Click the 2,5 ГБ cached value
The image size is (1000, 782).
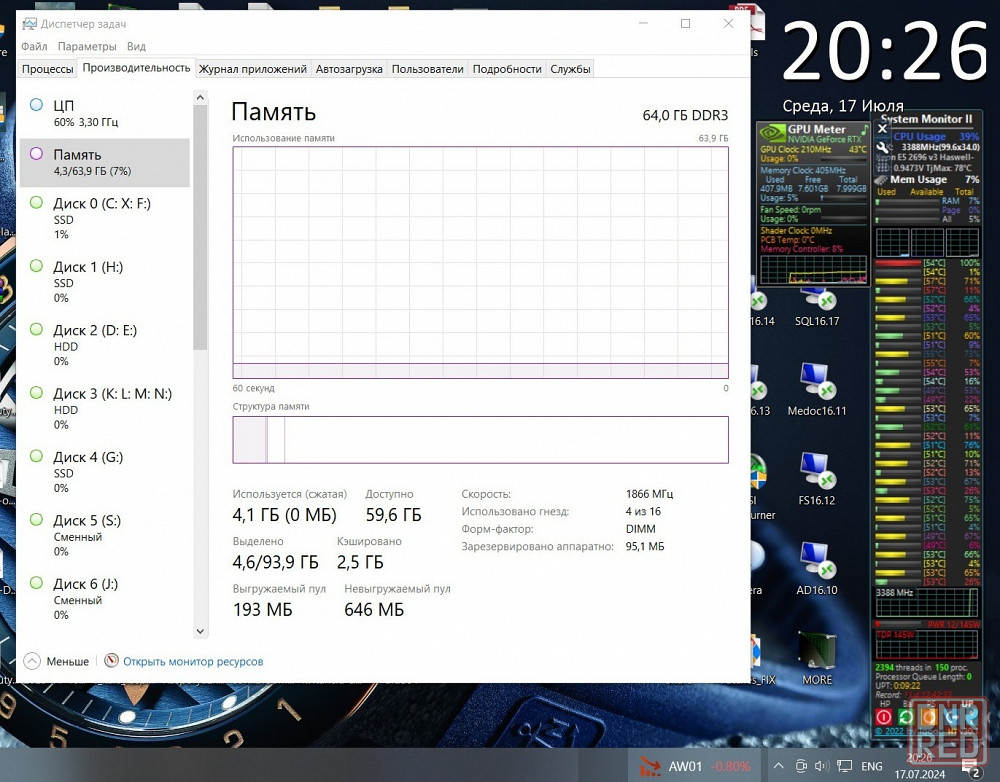coord(360,562)
